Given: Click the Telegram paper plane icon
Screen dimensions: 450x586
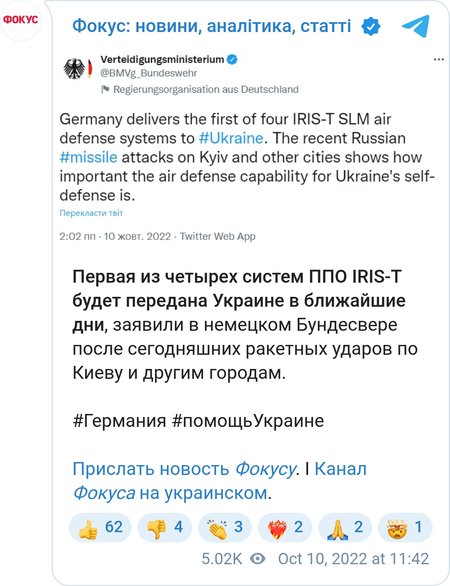Looking at the screenshot, I should click(416, 26).
